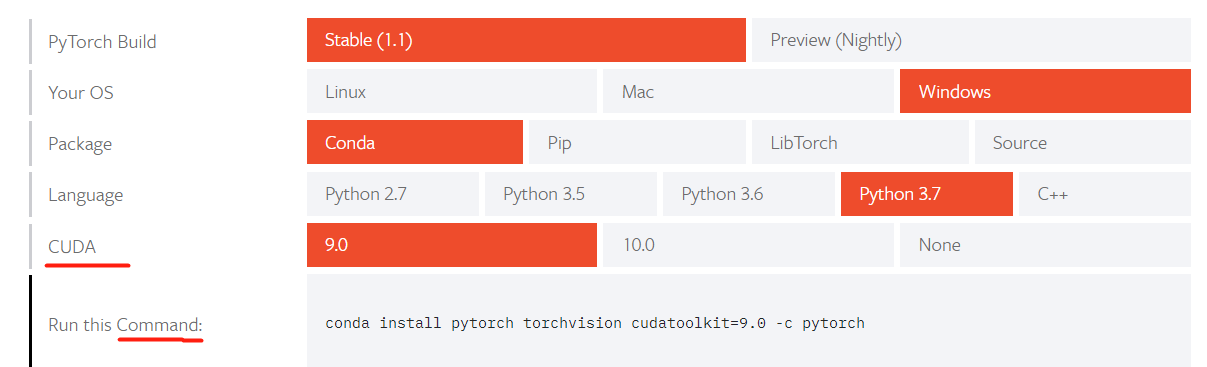Image resolution: width=1207 pixels, height=367 pixels.
Task: Click the Run this Command label
Action: coord(125,325)
